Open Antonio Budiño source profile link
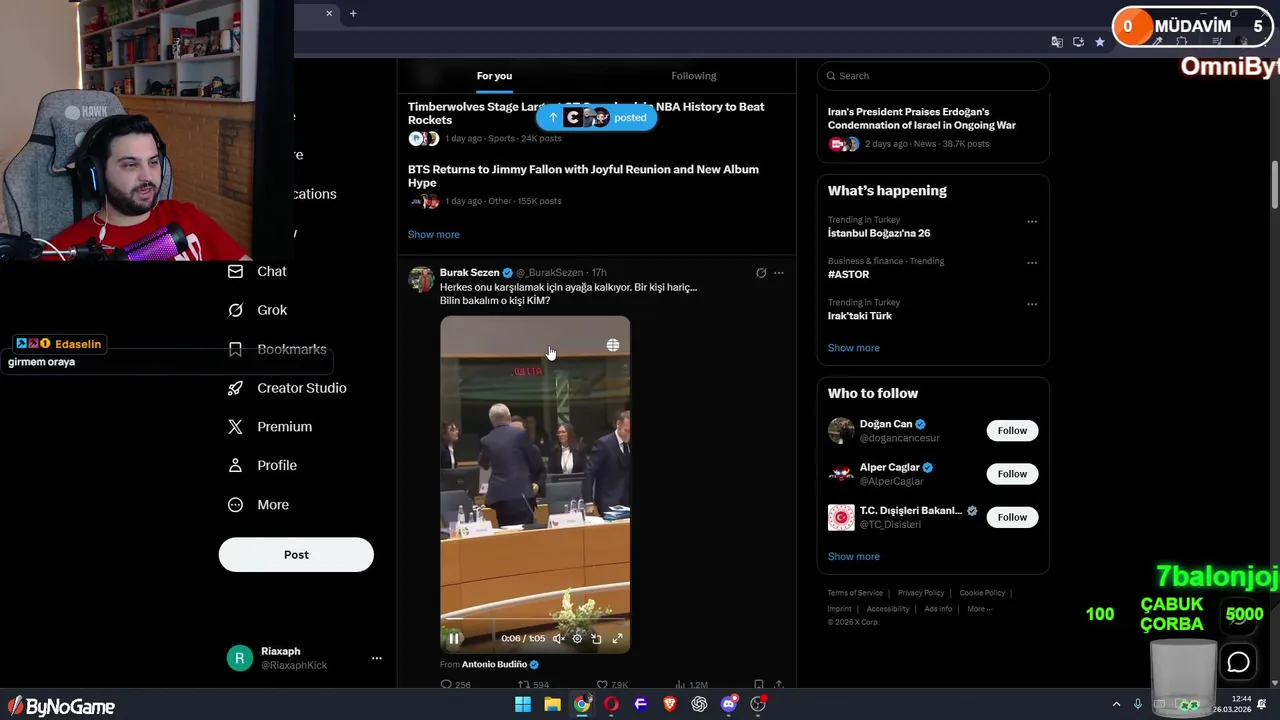 click(x=494, y=664)
